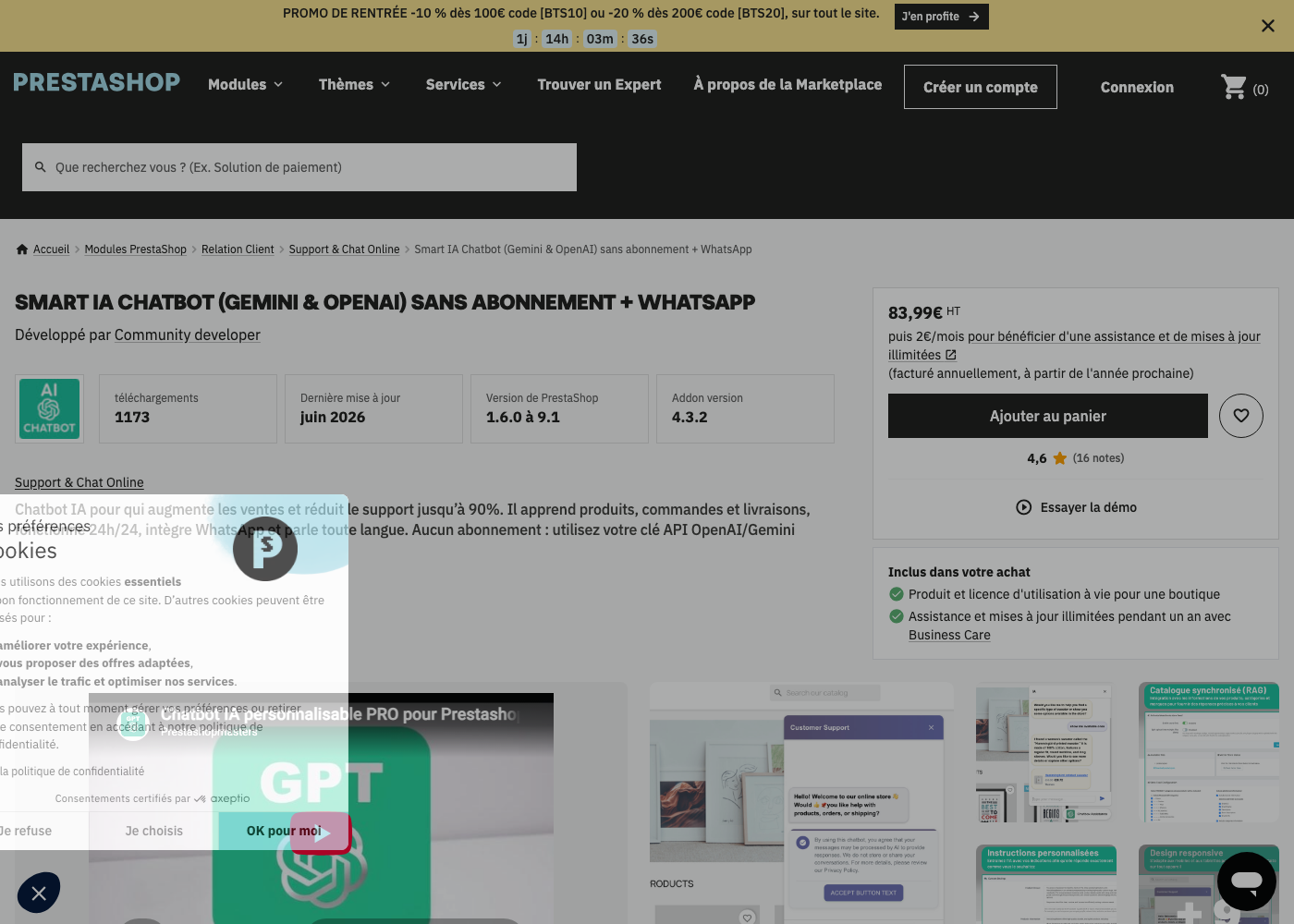The height and width of the screenshot is (924, 1294).
Task: Open Customer Support chat screenshot thumbnail
Action: pyautogui.click(x=801, y=803)
